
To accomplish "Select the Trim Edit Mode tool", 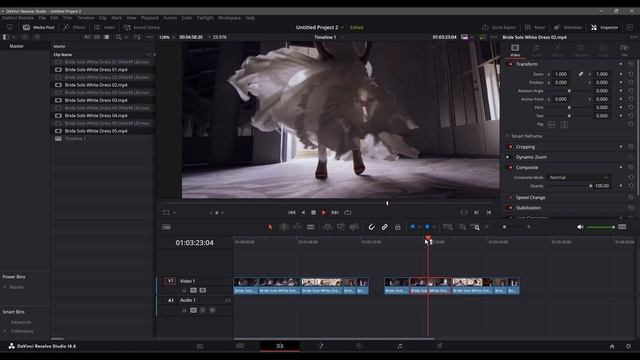I will (x=284, y=227).
